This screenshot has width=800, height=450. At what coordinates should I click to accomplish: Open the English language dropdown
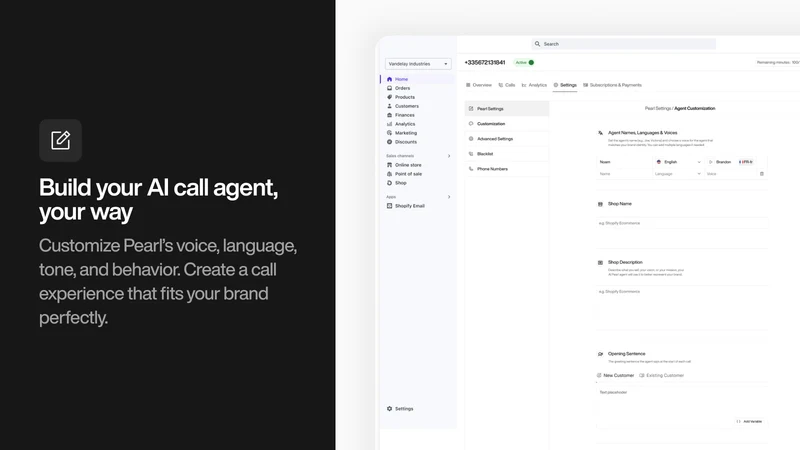point(678,162)
